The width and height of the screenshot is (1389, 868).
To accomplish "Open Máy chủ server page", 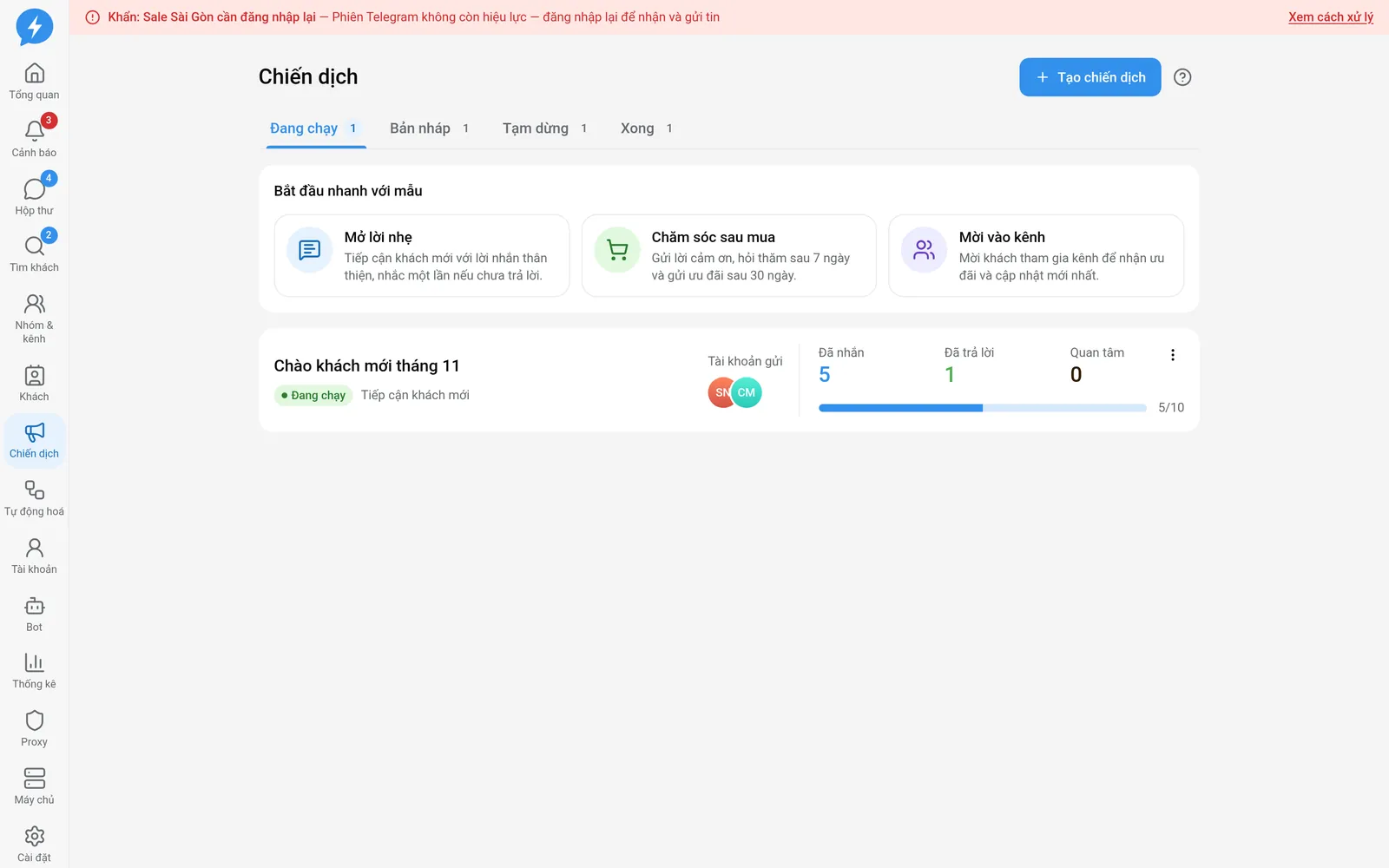I will pos(34,787).
